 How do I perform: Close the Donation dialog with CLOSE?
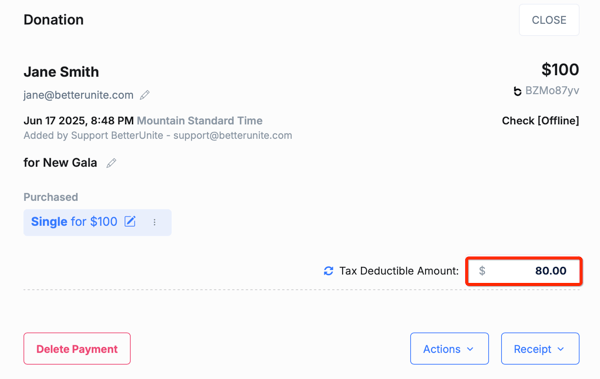[549, 20]
